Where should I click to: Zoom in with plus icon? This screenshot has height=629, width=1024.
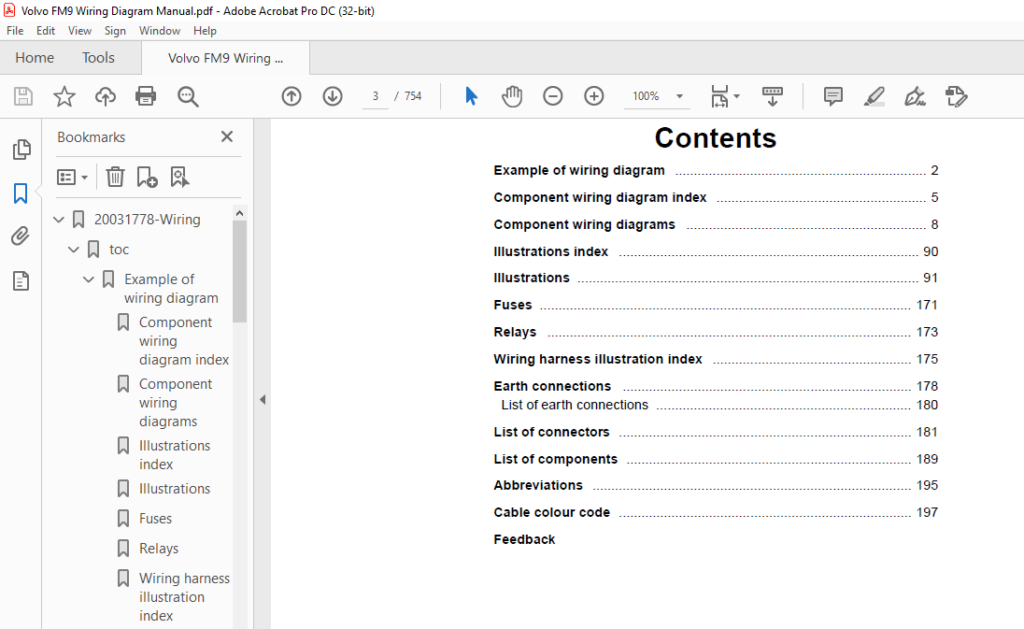(594, 97)
